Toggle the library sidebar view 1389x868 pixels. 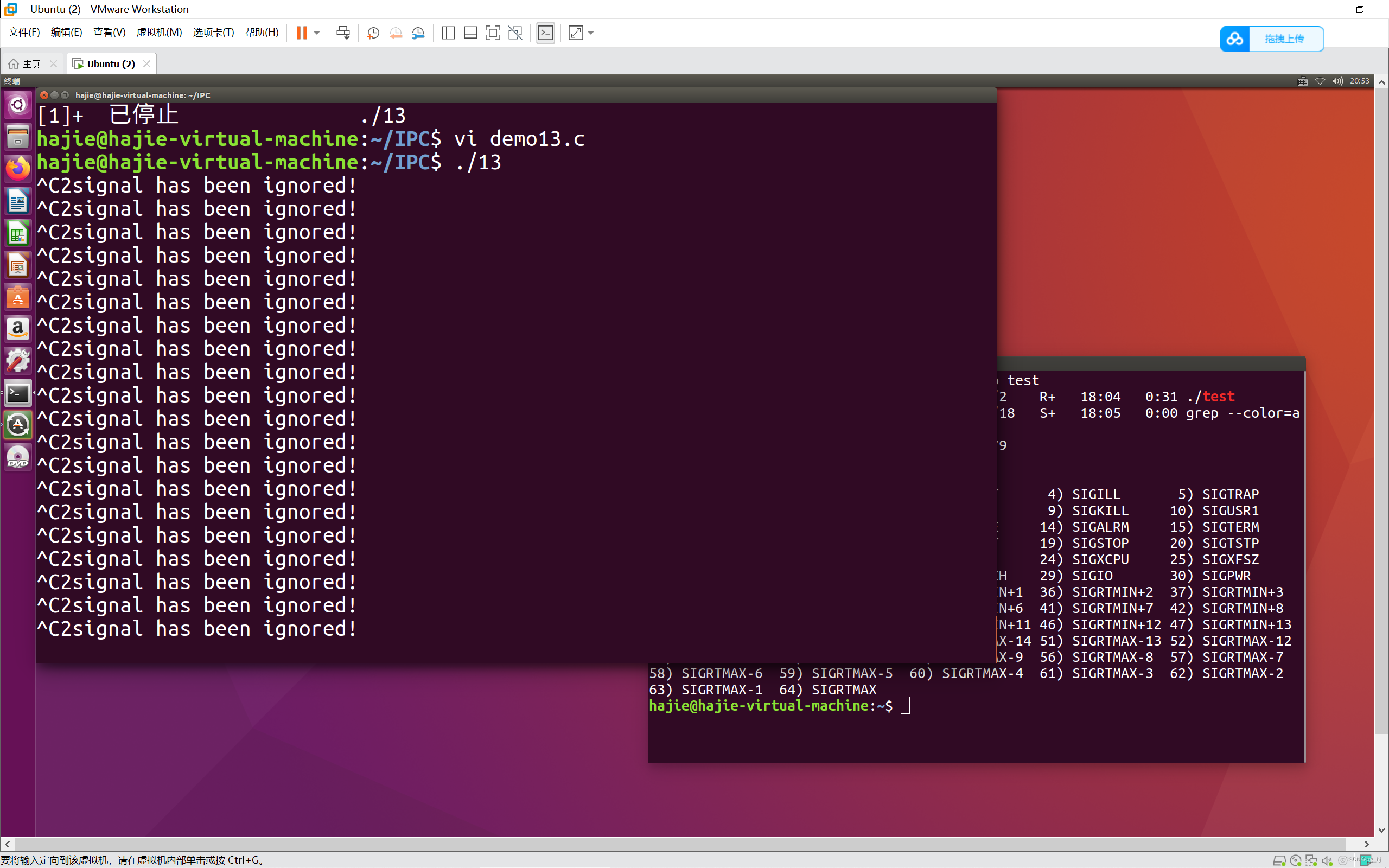tap(448, 33)
